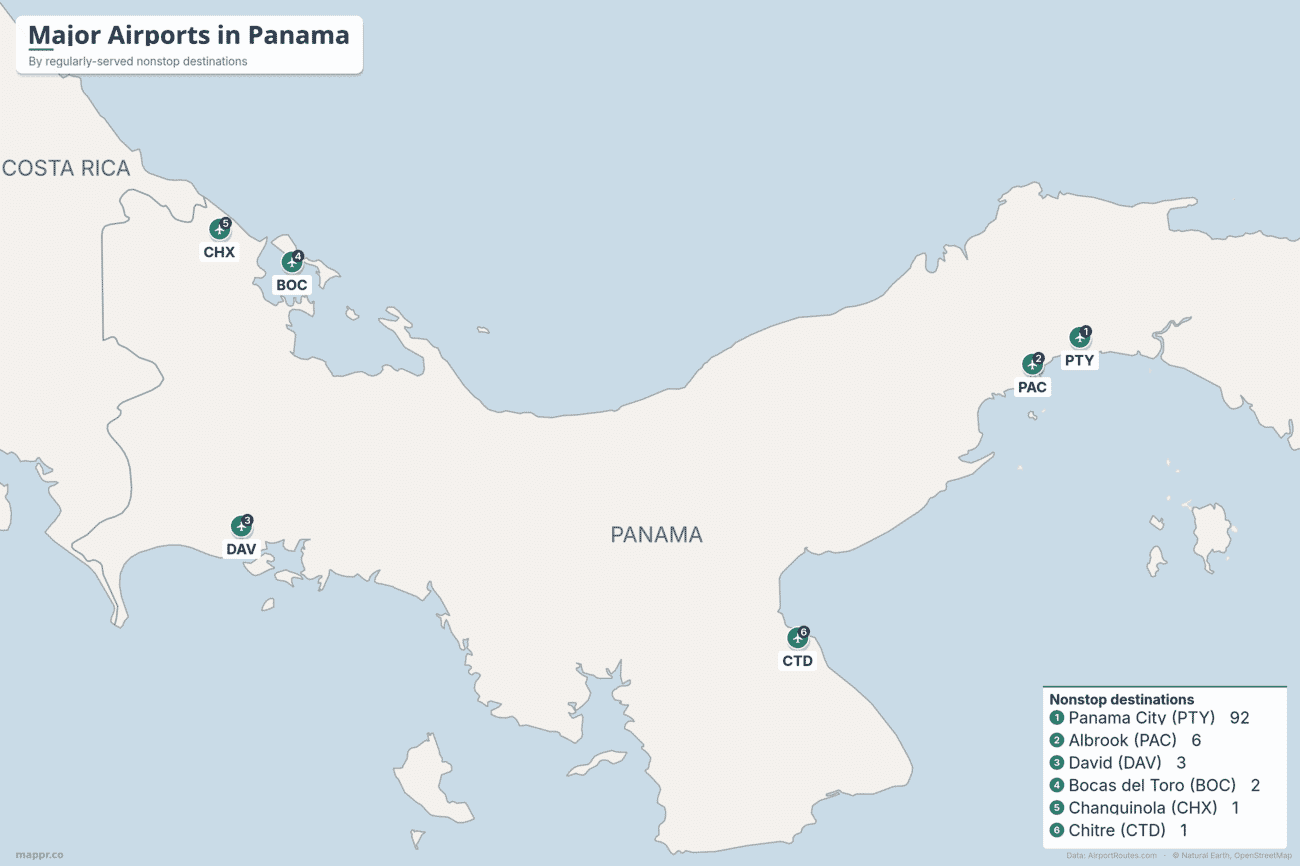The height and width of the screenshot is (866, 1300).
Task: Open the CTD airport plane marker
Action: click(x=796, y=637)
